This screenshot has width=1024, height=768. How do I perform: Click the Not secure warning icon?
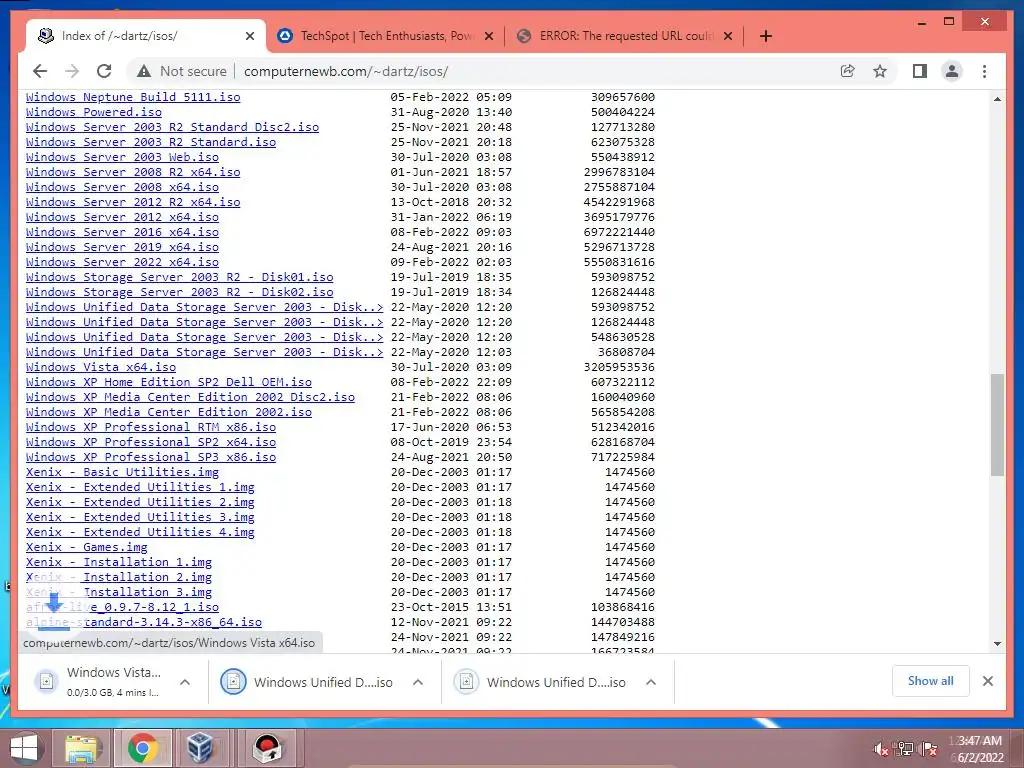144,71
